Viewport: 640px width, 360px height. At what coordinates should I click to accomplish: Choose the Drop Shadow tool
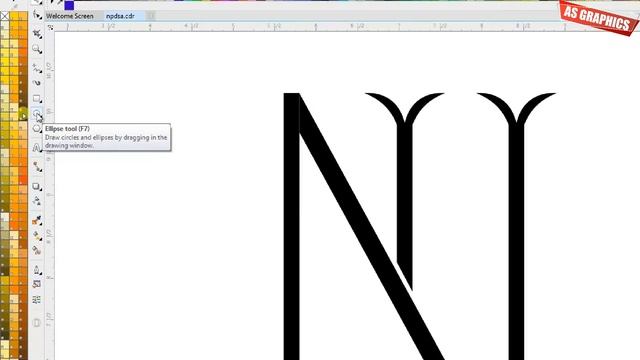click(37, 187)
